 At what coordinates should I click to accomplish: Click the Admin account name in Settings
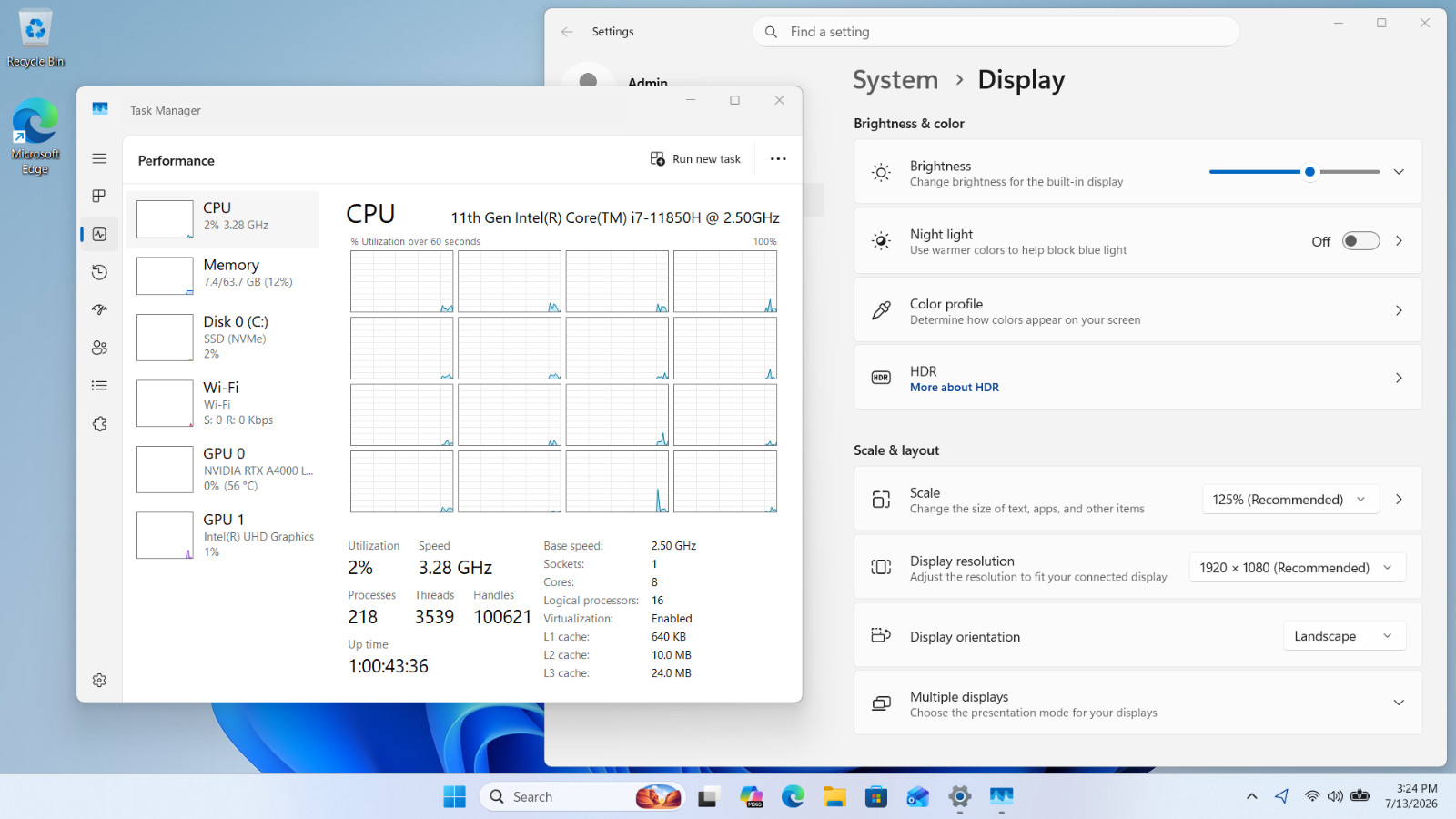[x=648, y=83]
